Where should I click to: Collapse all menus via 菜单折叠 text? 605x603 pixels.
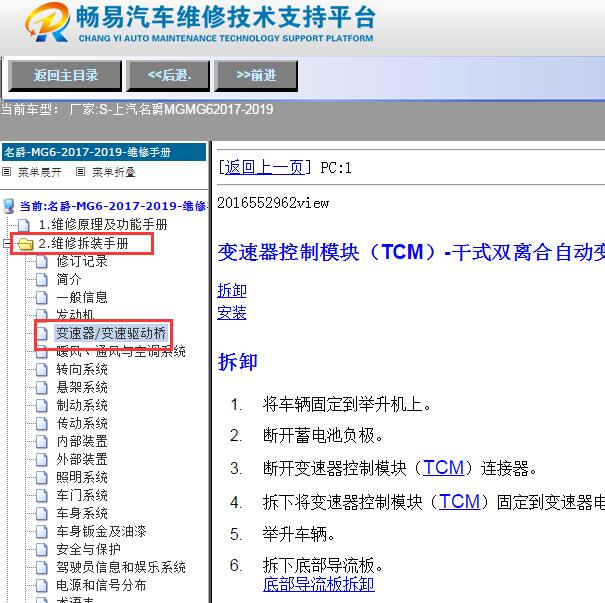pyautogui.click(x=114, y=172)
